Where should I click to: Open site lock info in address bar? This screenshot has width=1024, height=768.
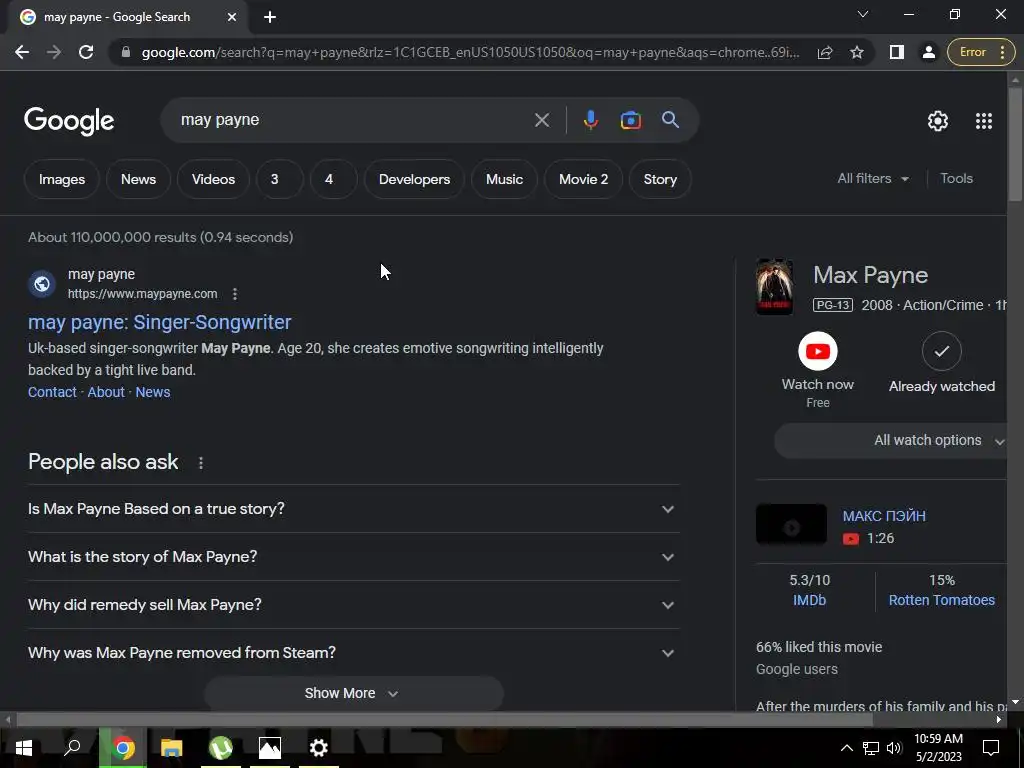(x=126, y=52)
